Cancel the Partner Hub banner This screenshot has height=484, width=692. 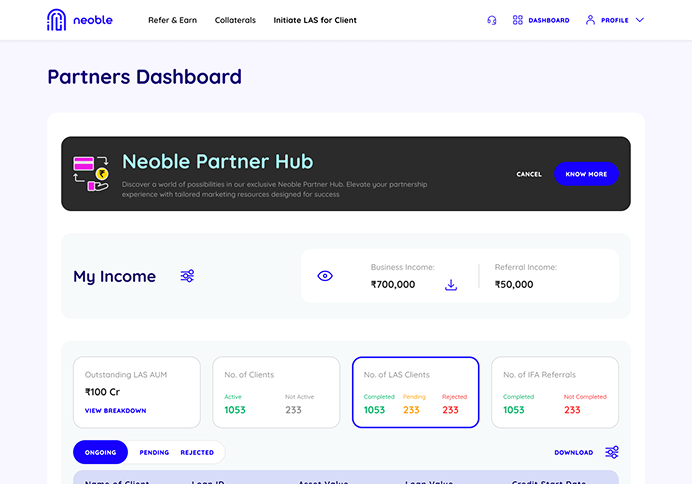(529, 174)
